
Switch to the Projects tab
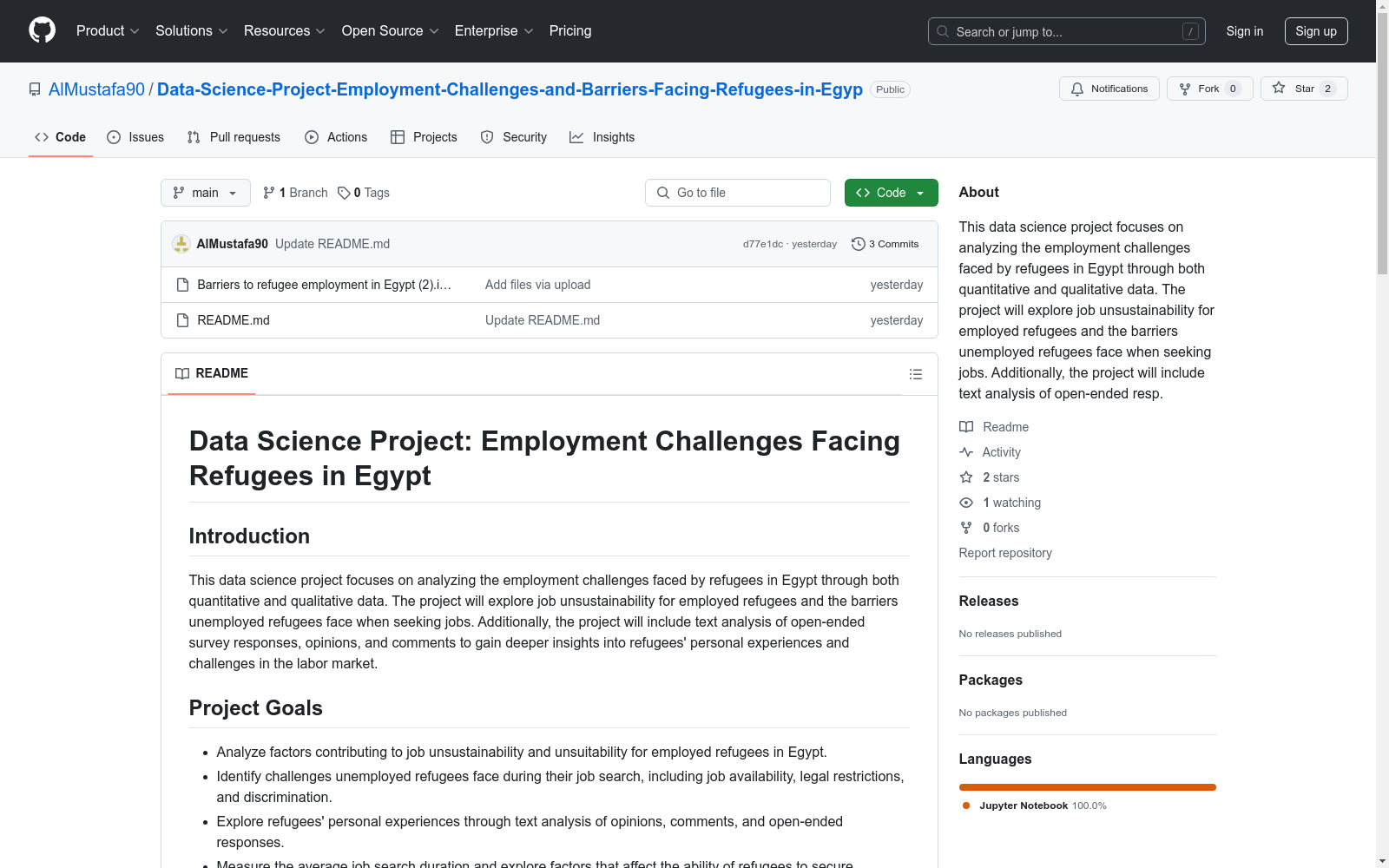(x=424, y=137)
